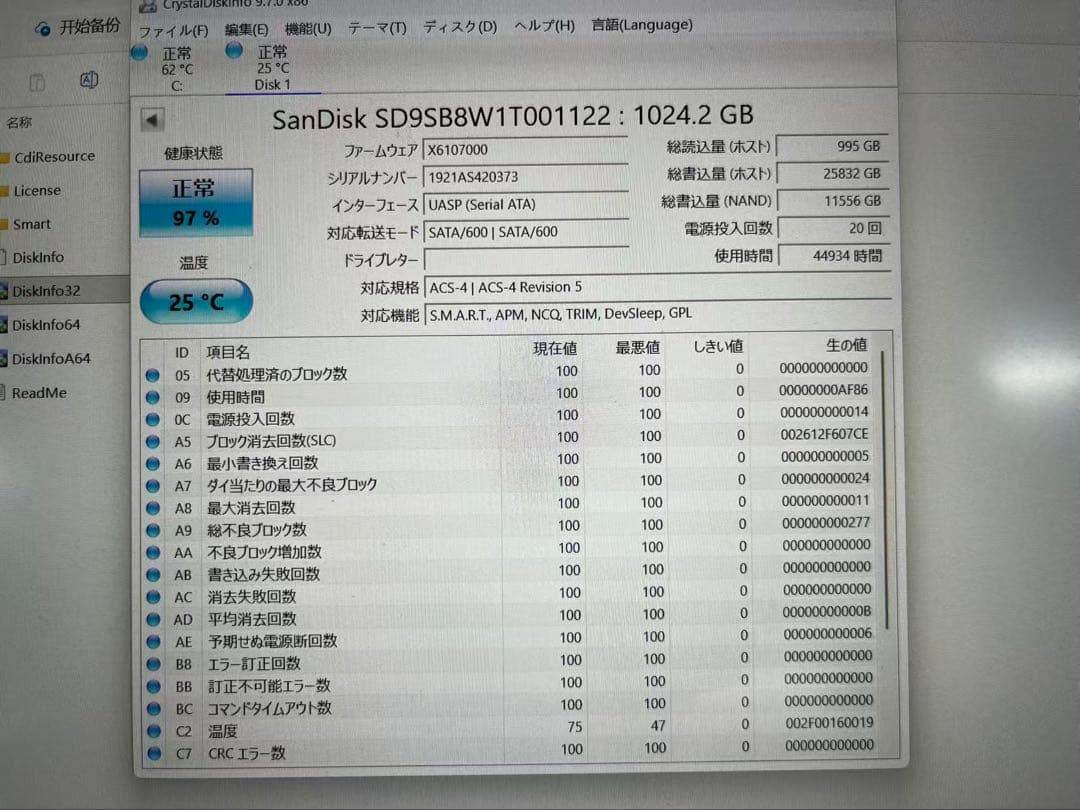
Task: Click status dot for C7 CRC row
Action: tap(154, 754)
